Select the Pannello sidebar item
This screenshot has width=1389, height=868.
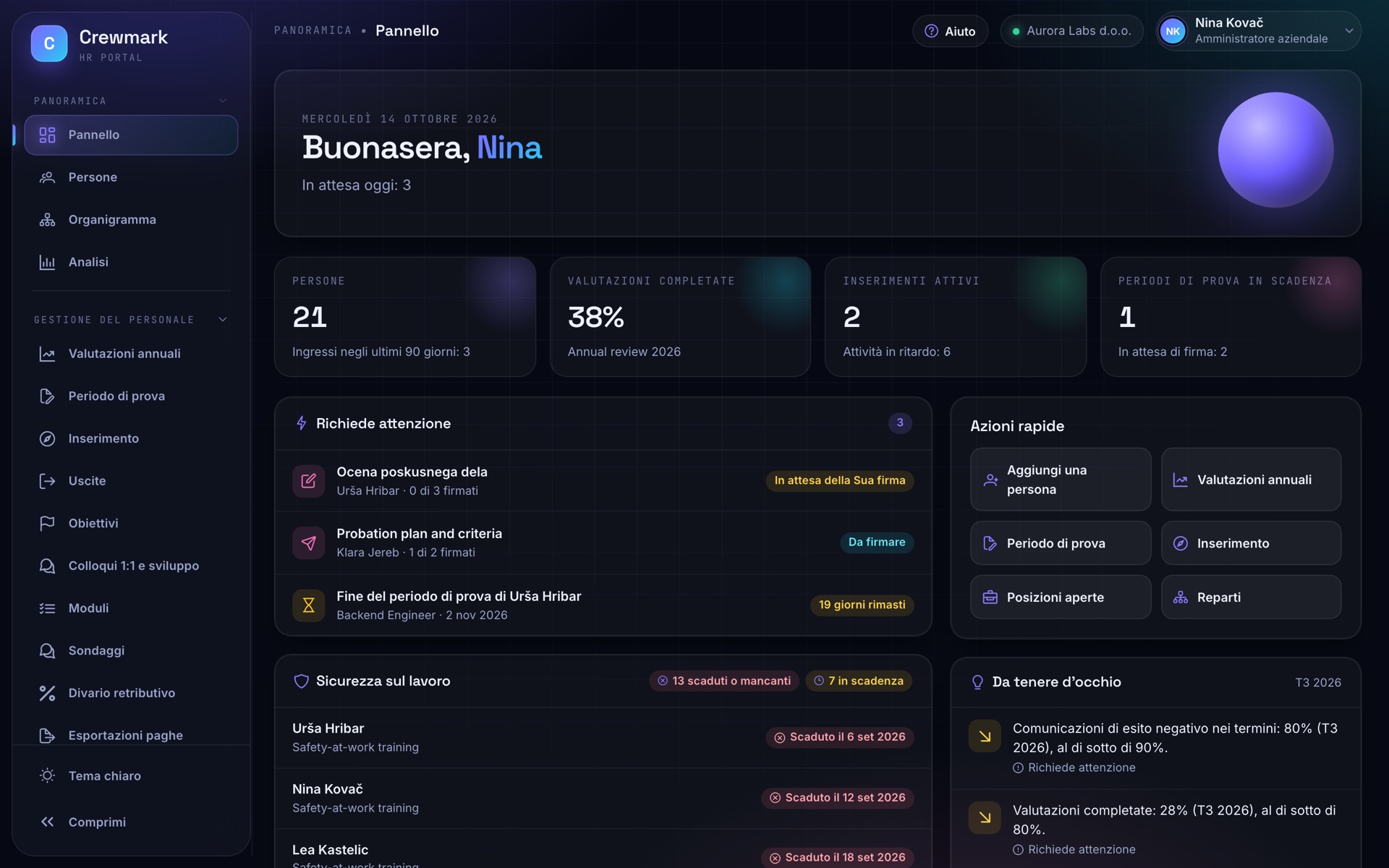point(131,135)
